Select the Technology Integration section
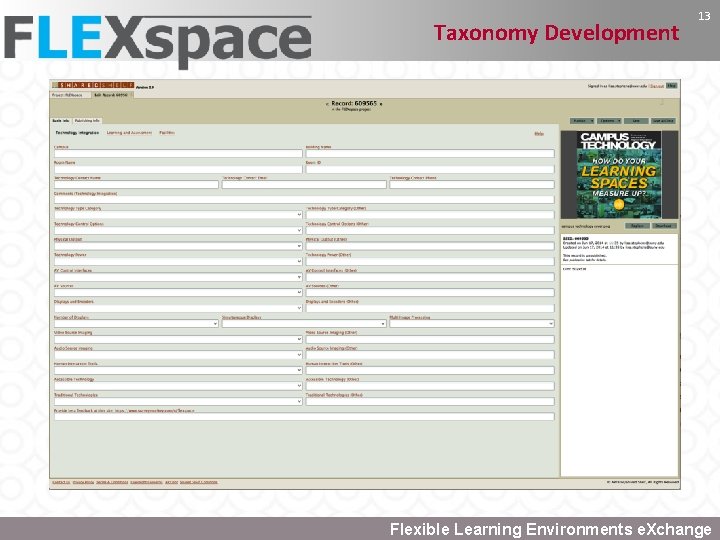The height and width of the screenshot is (540, 720). 77,133
